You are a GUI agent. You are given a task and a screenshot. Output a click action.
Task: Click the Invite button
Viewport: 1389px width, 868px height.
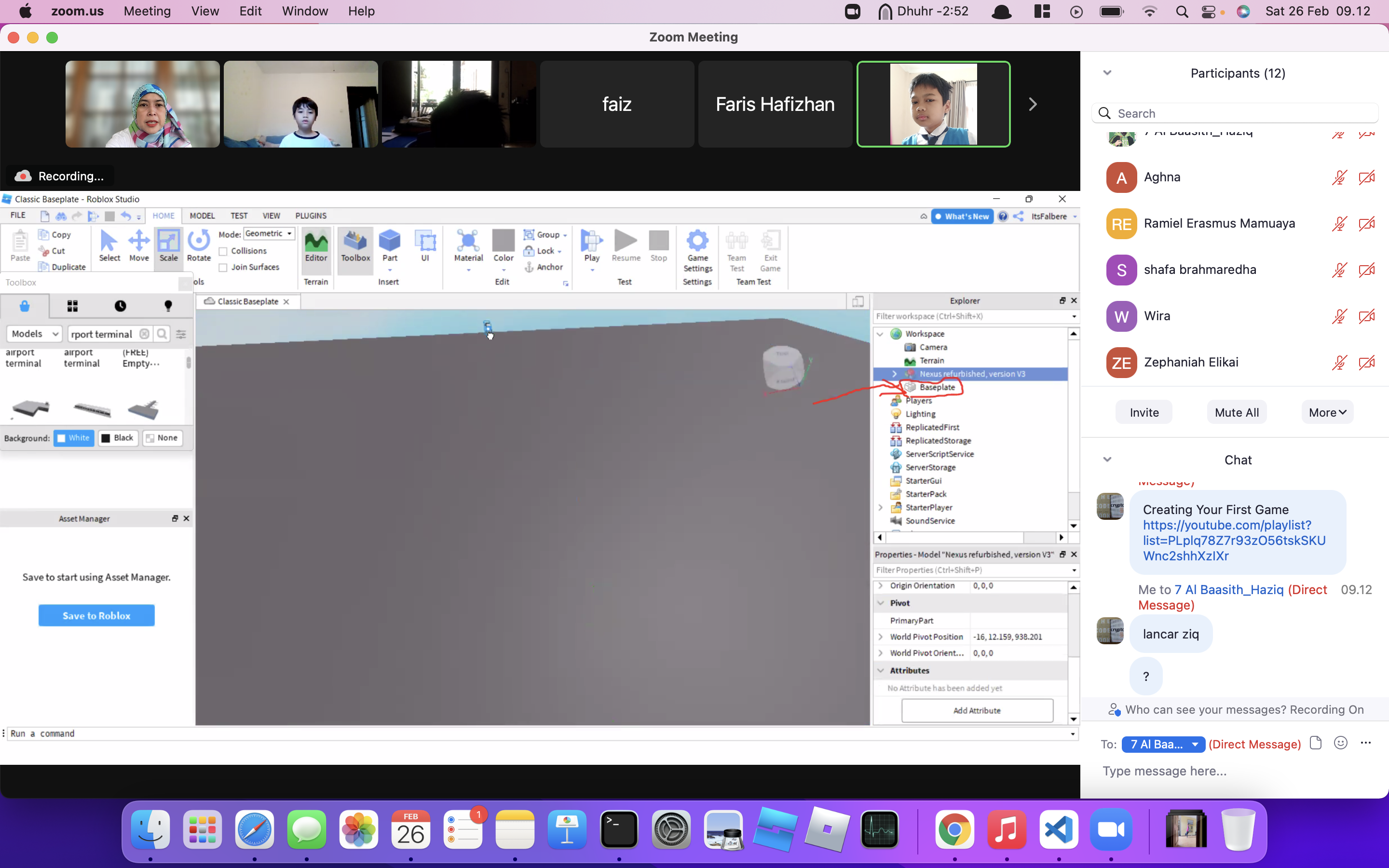(x=1144, y=412)
